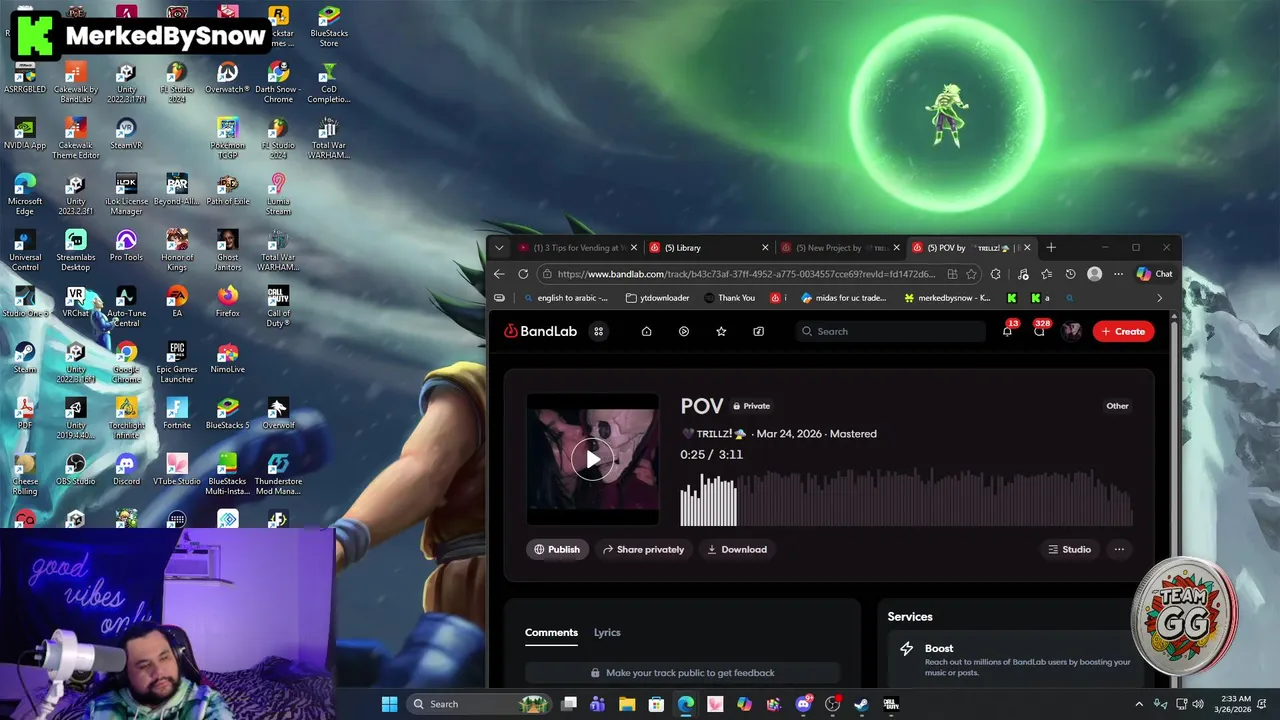The height and width of the screenshot is (720, 1280).
Task: Open the Copilot Chat button
Action: [1154, 274]
